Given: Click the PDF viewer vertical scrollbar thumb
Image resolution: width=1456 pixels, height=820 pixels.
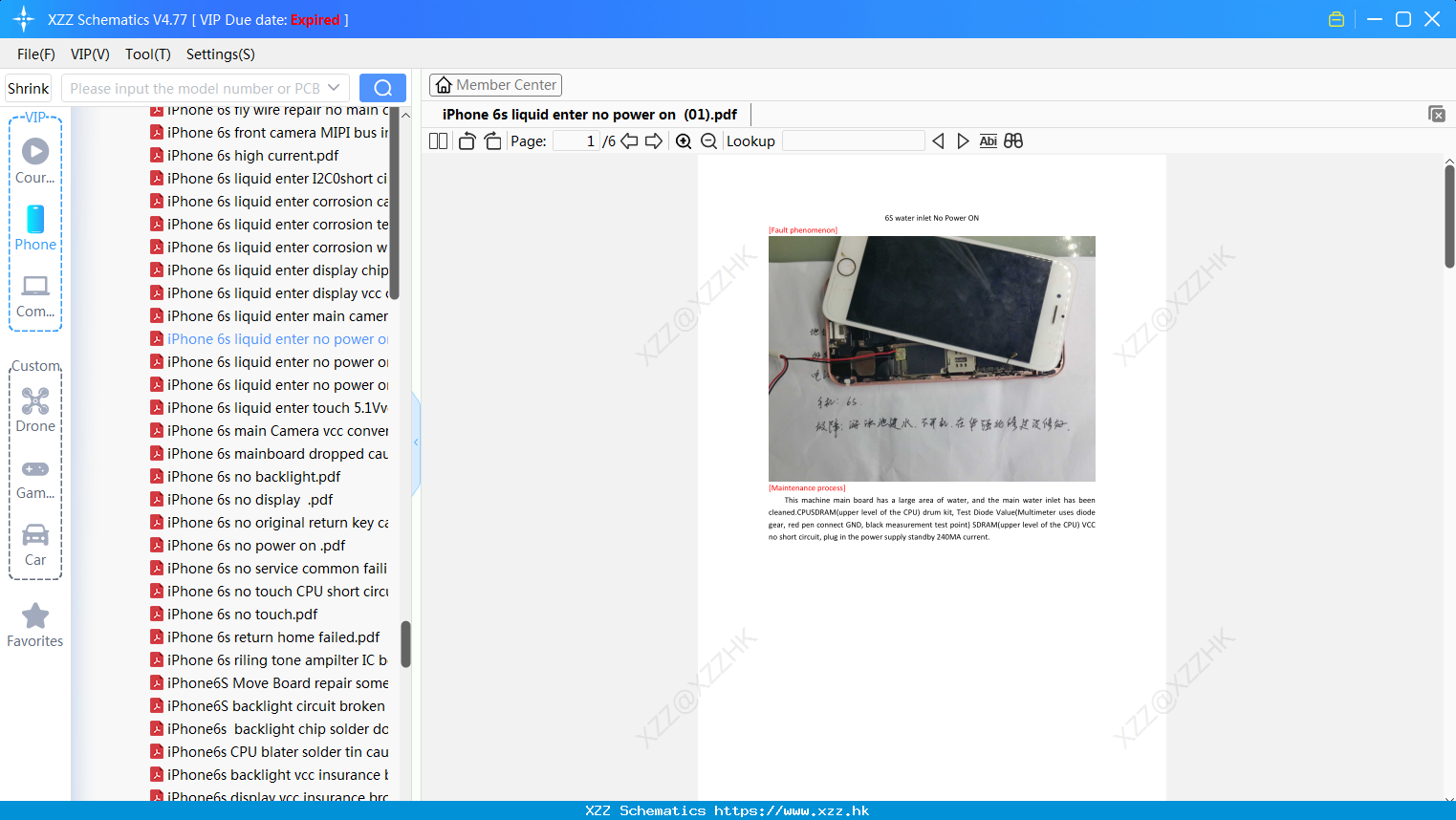Looking at the screenshot, I should 1449,216.
